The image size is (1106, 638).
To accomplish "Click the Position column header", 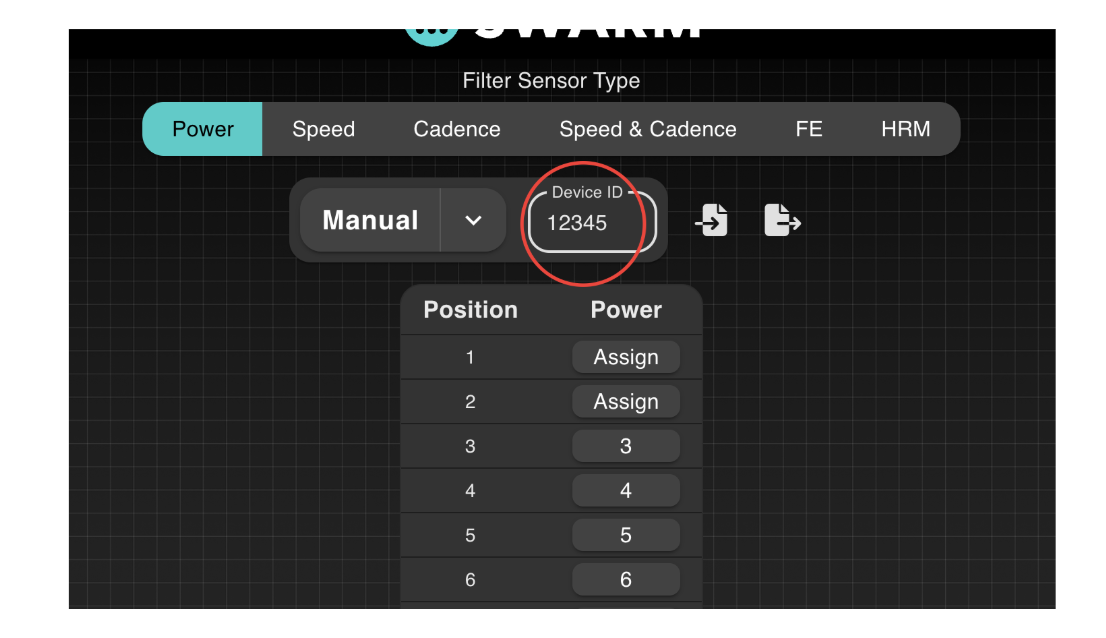I will [470, 310].
